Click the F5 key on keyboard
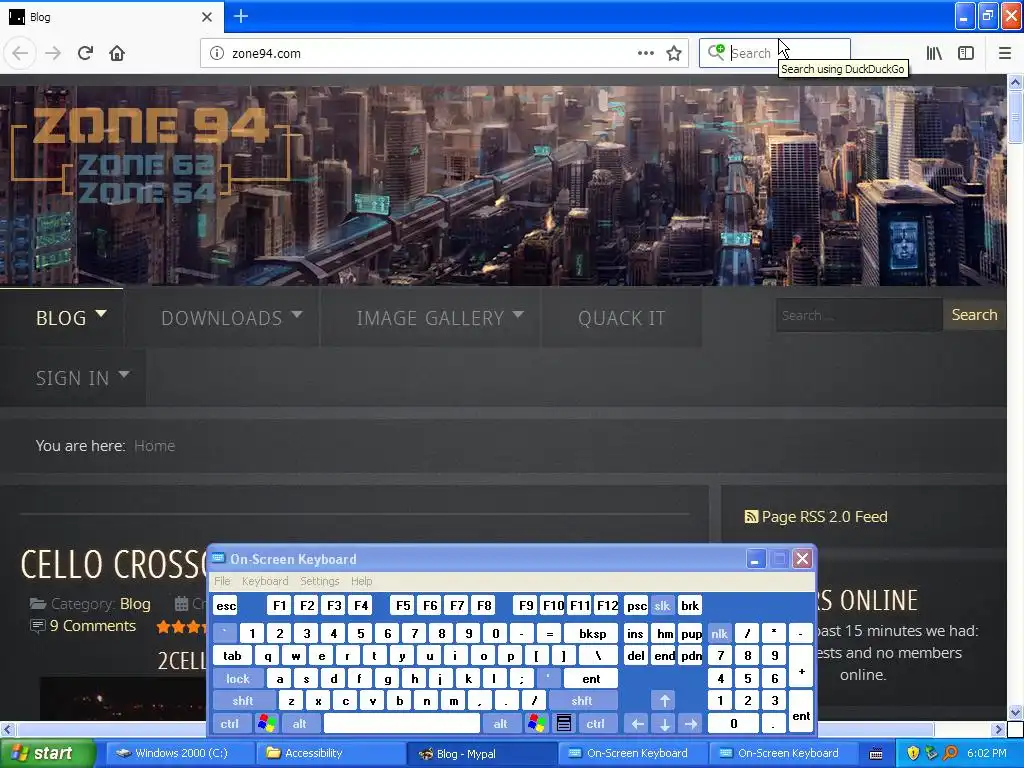Image resolution: width=1024 pixels, height=768 pixels. [x=403, y=605]
